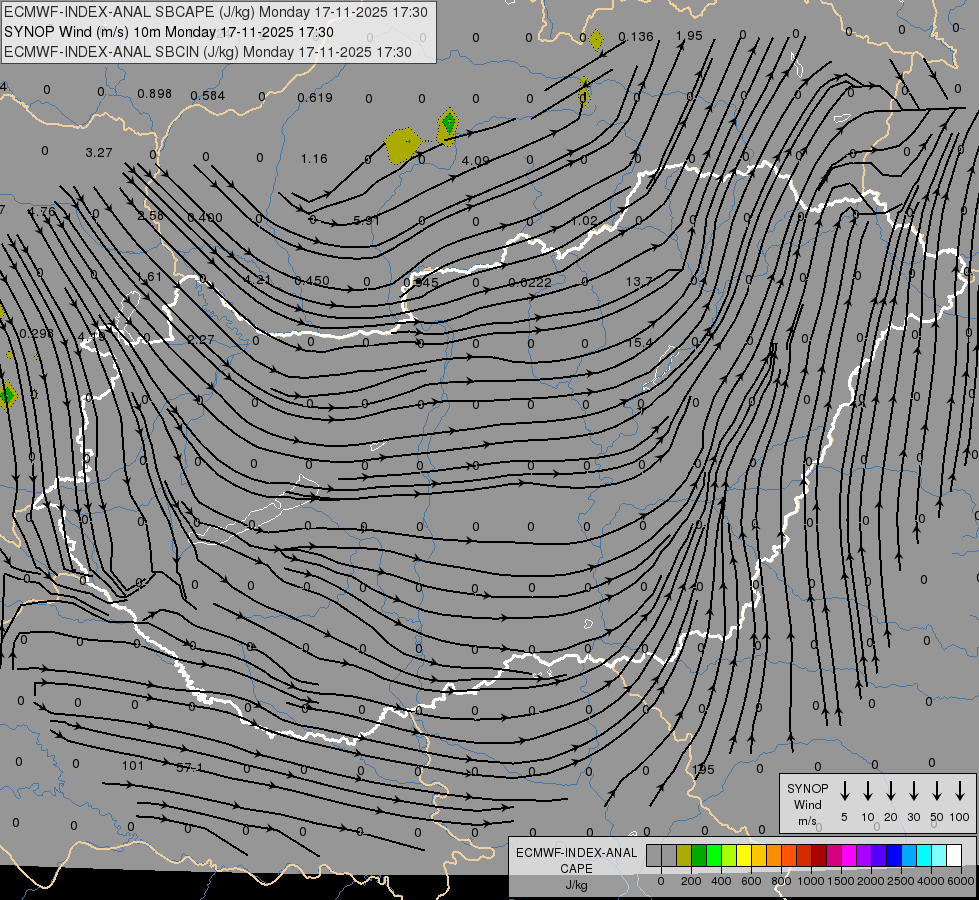Screen dimensions: 979x900
Task: Click the map value 4.21
Action: point(257,279)
